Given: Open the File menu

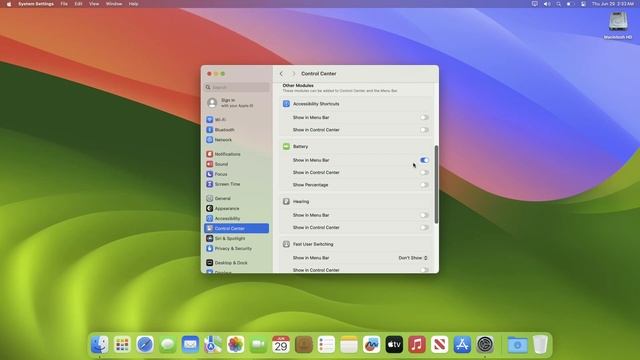Looking at the screenshot, I should (64, 4).
